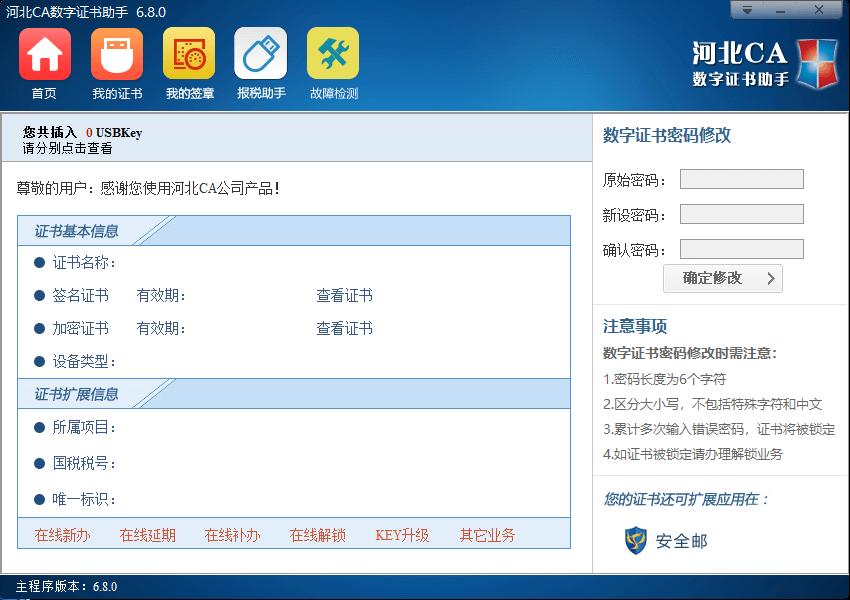Click the 唯一标识 row label
Viewport: 850px width, 600px height.
coord(83,499)
